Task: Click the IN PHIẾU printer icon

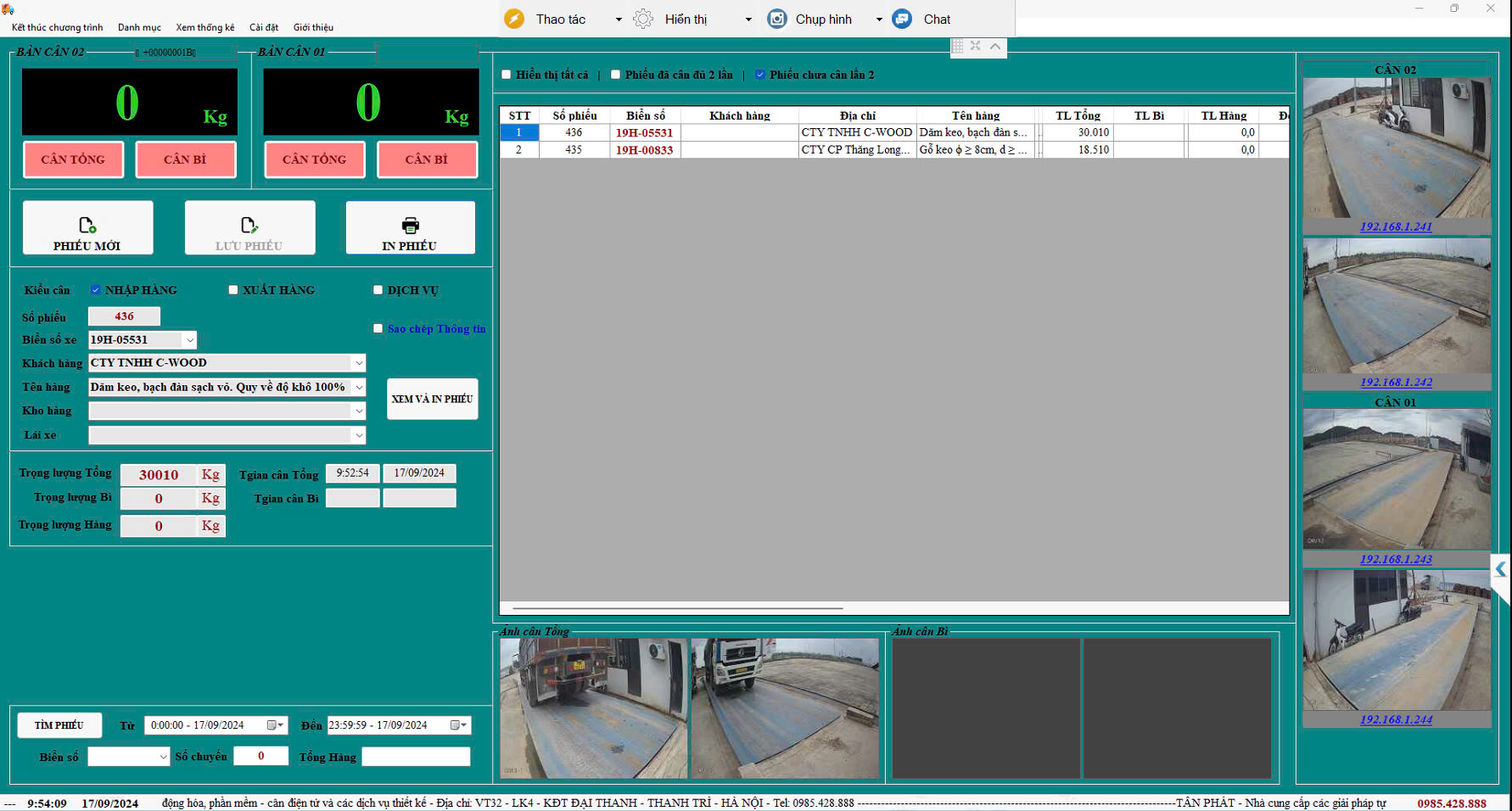Action: 410,225
